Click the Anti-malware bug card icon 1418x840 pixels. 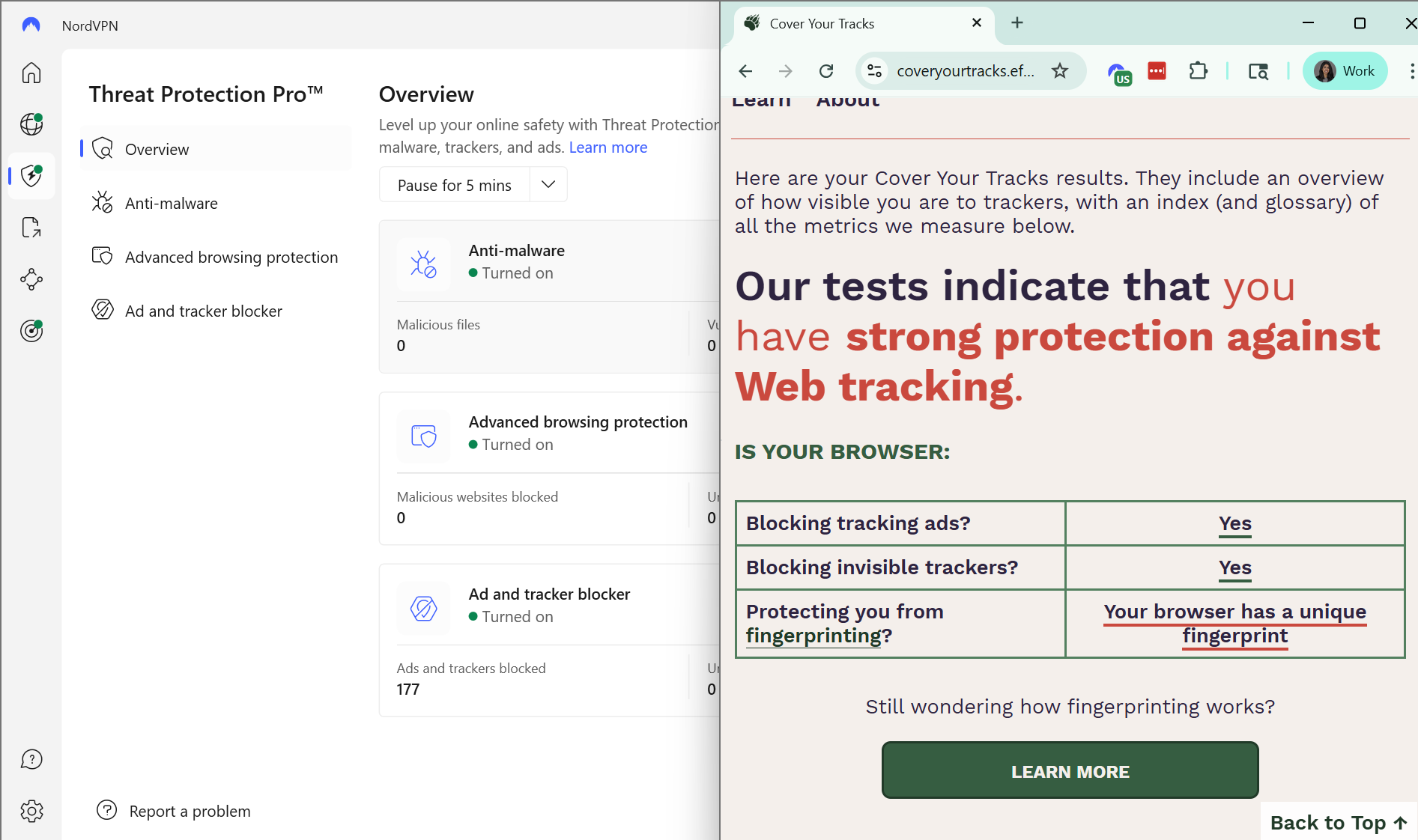pos(423,264)
